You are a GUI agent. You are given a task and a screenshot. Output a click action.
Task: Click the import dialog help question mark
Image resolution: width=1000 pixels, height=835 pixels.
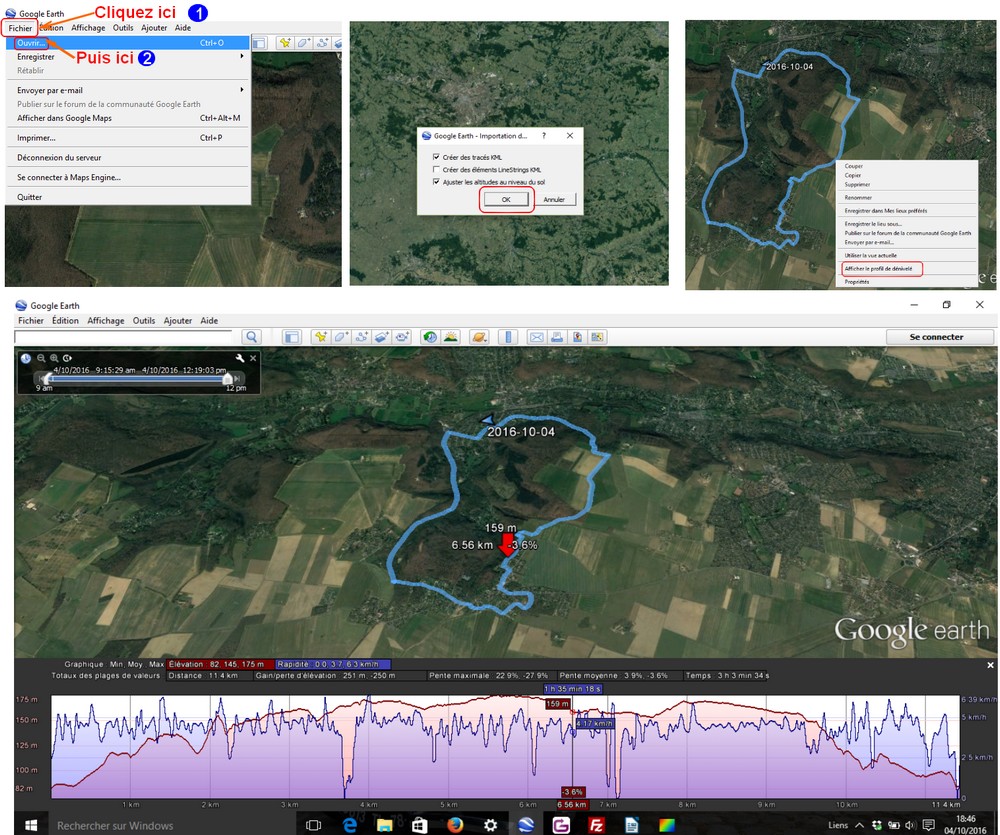pos(544,135)
